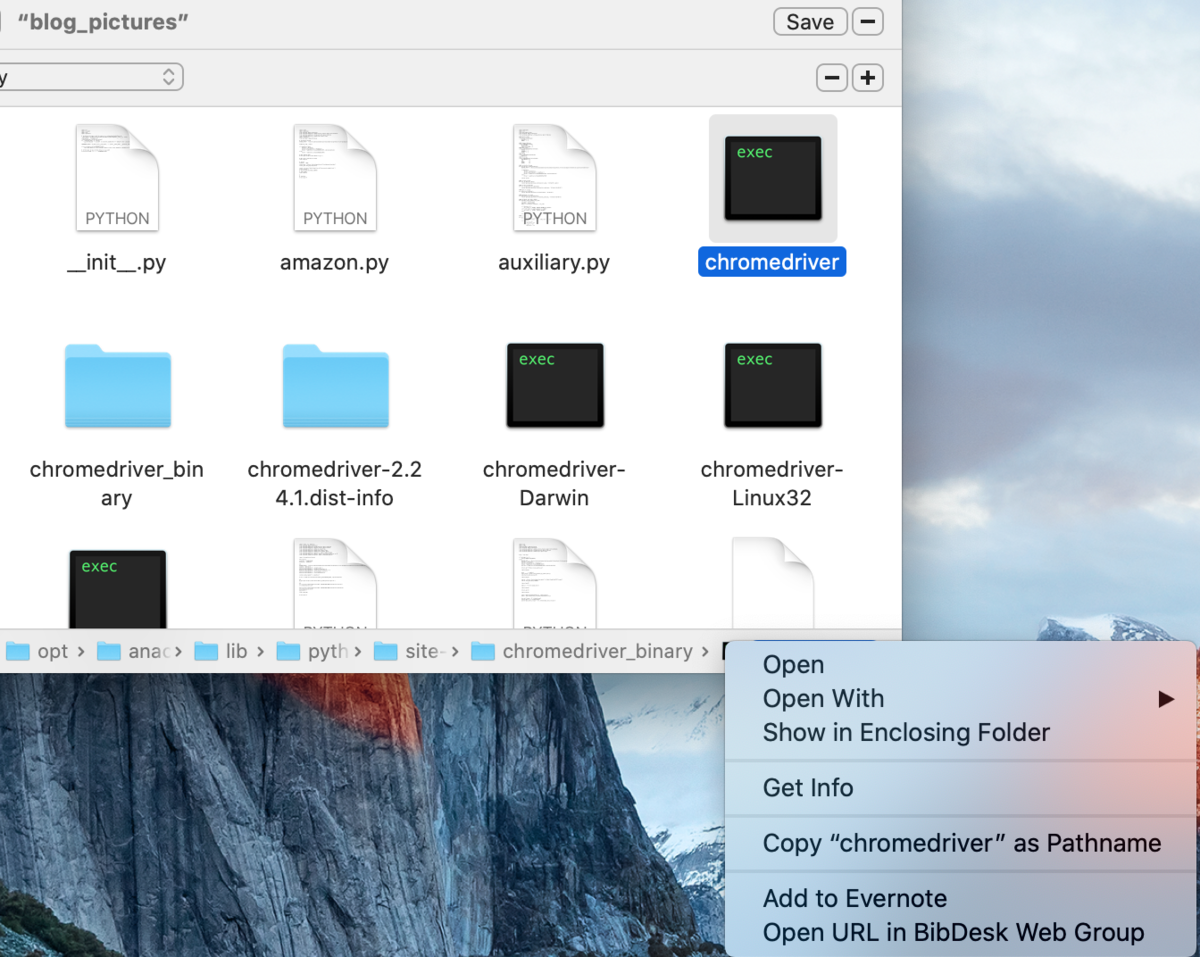Select the chromedriver-Darwin exec icon
This screenshot has height=957, width=1200.
coord(555,385)
